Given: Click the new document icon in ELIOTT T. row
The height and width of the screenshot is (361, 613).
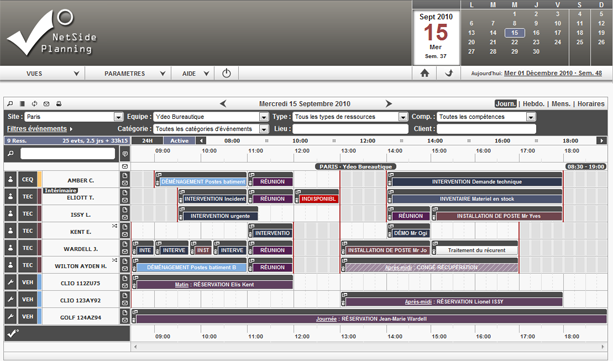Looking at the screenshot, I should pyautogui.click(x=125, y=193).
